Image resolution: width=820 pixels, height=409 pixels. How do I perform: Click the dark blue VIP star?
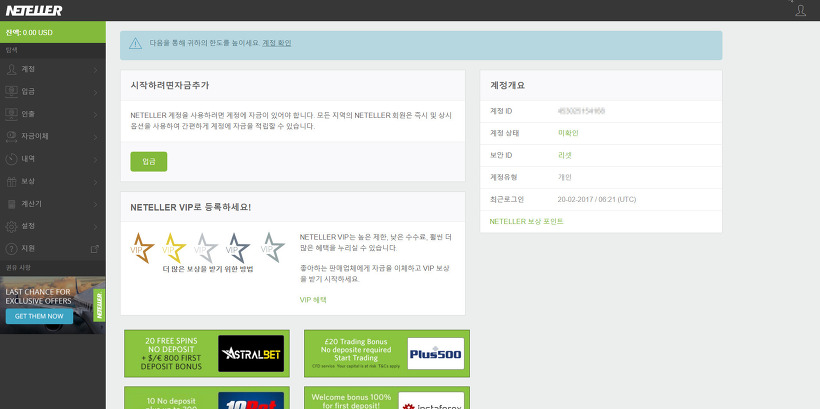(x=238, y=247)
